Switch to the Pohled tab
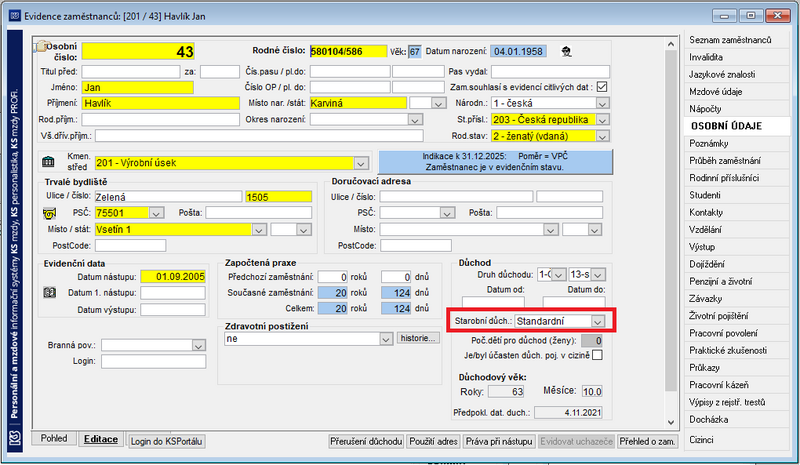The height and width of the screenshot is (465, 800). tap(54, 438)
